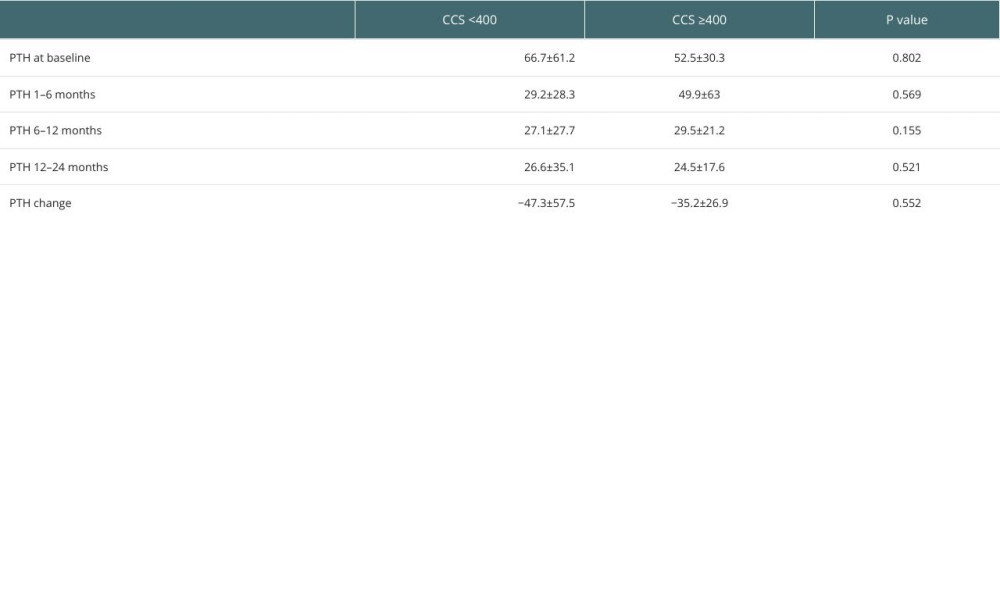The image size is (1000, 600).
Task: Select the 'PTH 1–6 months' row label
Action: [x=52, y=94]
